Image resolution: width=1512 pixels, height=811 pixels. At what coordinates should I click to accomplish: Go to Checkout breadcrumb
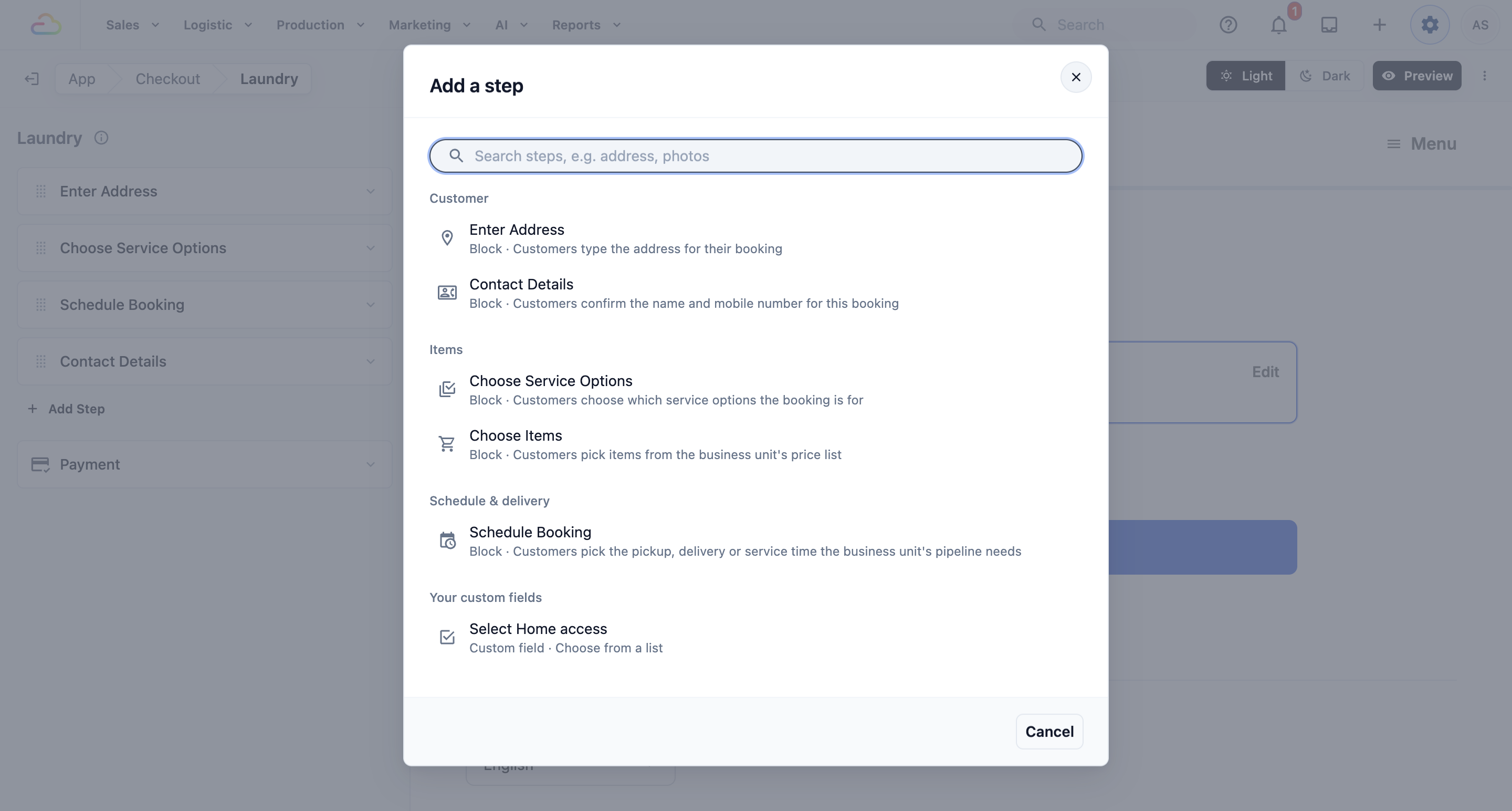pyautogui.click(x=168, y=79)
